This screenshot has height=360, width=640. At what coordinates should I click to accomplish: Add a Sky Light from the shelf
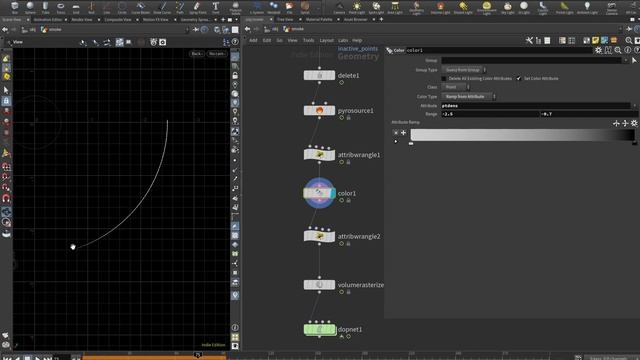tap(507, 7)
